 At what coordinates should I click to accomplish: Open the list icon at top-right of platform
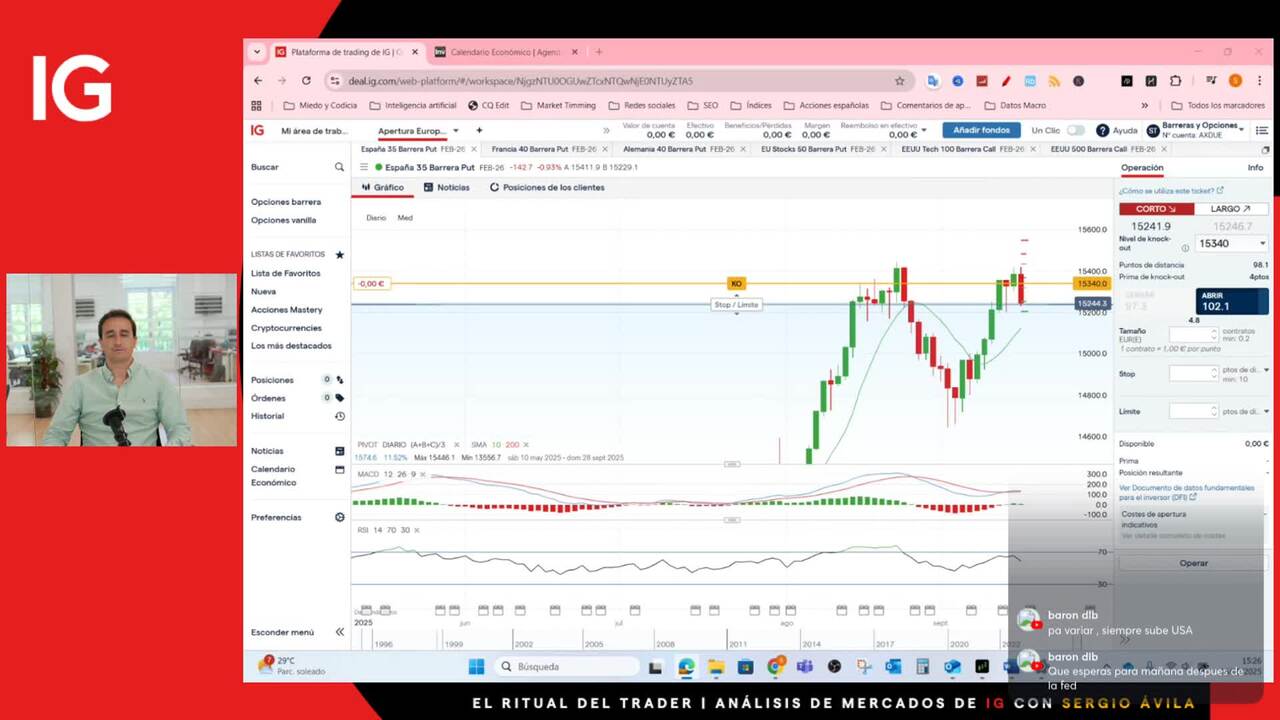1262,130
